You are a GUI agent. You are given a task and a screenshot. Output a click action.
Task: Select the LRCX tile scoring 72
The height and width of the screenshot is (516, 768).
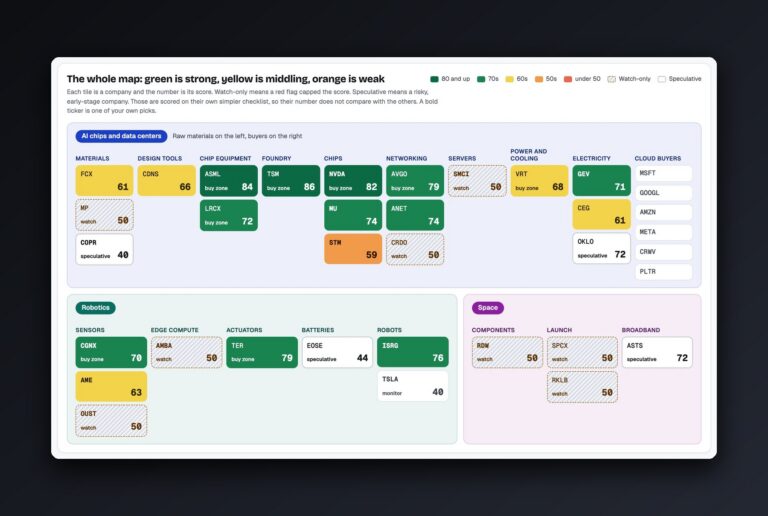tap(229, 215)
